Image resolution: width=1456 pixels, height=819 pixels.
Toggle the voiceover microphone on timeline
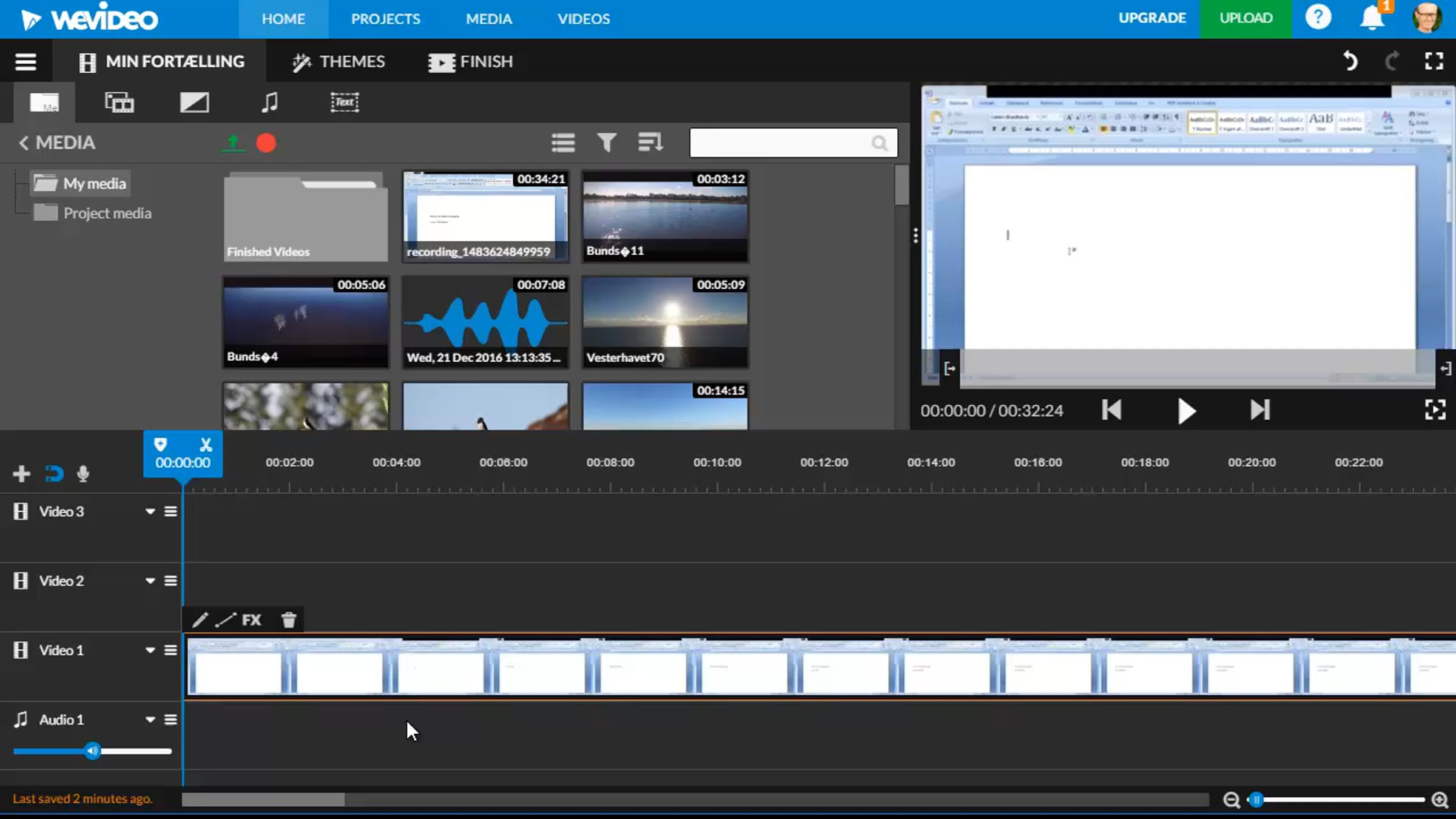[x=83, y=474]
